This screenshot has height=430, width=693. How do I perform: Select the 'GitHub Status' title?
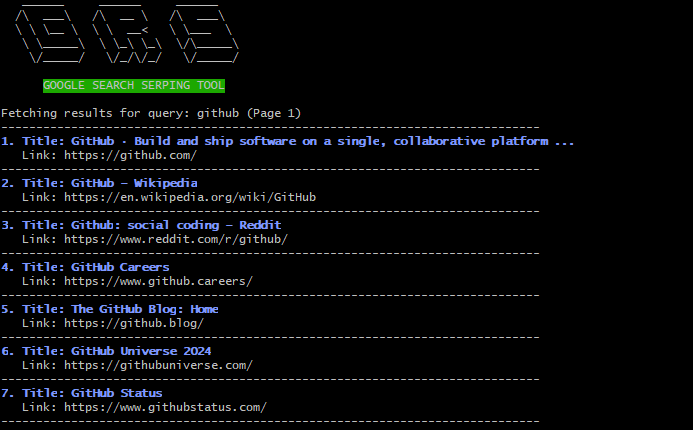coord(117,393)
